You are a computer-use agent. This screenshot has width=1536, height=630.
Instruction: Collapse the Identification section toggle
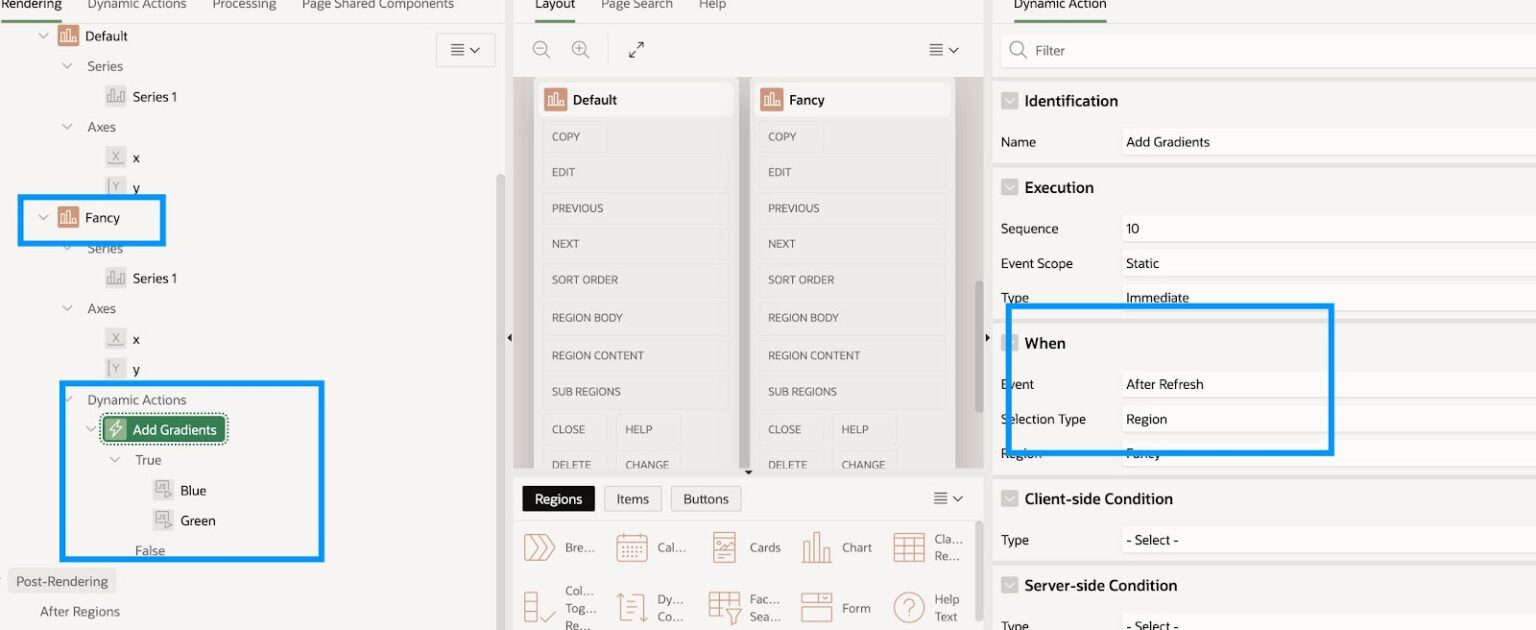[x=1009, y=101]
